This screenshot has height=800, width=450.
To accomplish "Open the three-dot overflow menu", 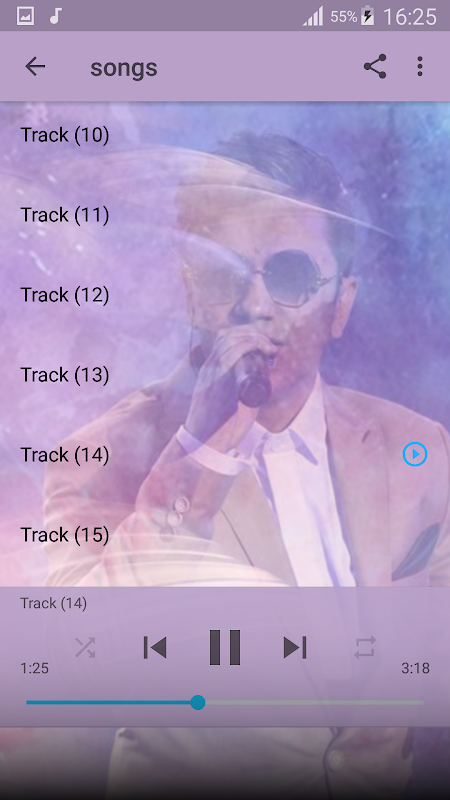I will tap(420, 66).
